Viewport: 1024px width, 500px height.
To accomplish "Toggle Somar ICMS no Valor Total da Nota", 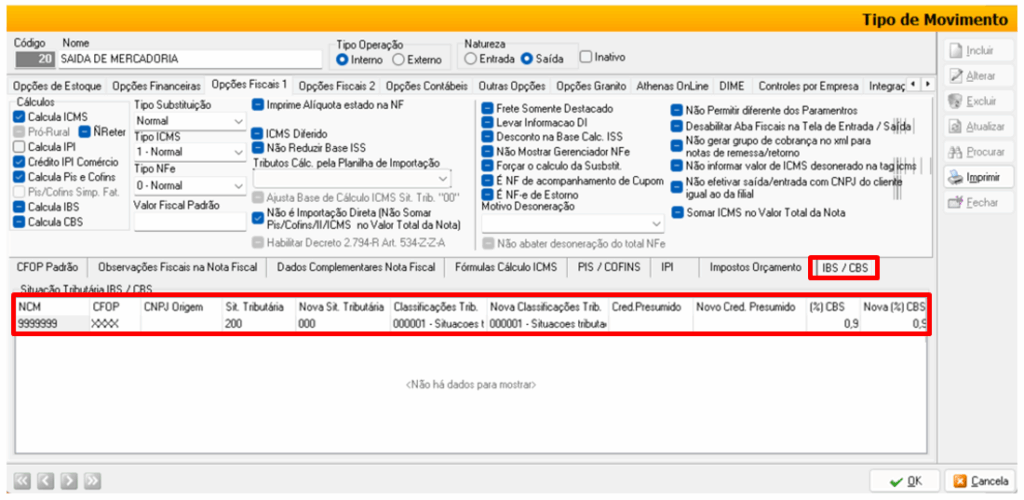I will point(678,213).
